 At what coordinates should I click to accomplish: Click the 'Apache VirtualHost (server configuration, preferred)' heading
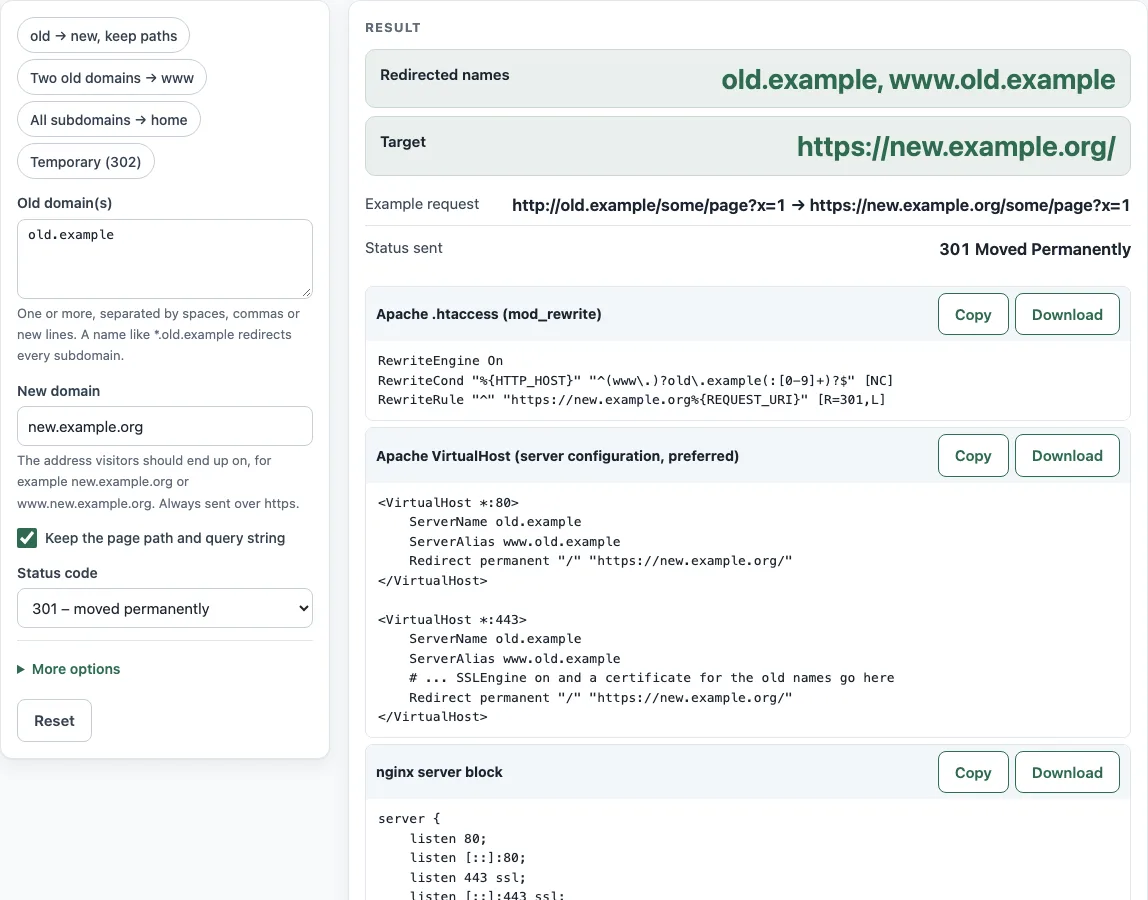(x=557, y=455)
